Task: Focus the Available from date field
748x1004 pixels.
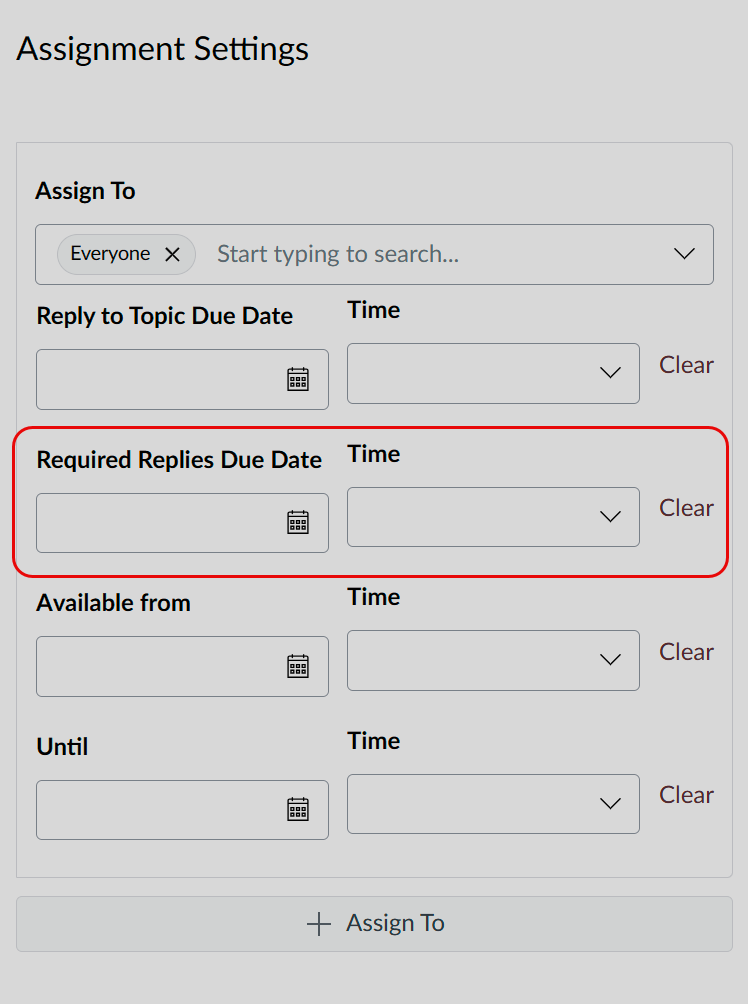Action: (183, 667)
